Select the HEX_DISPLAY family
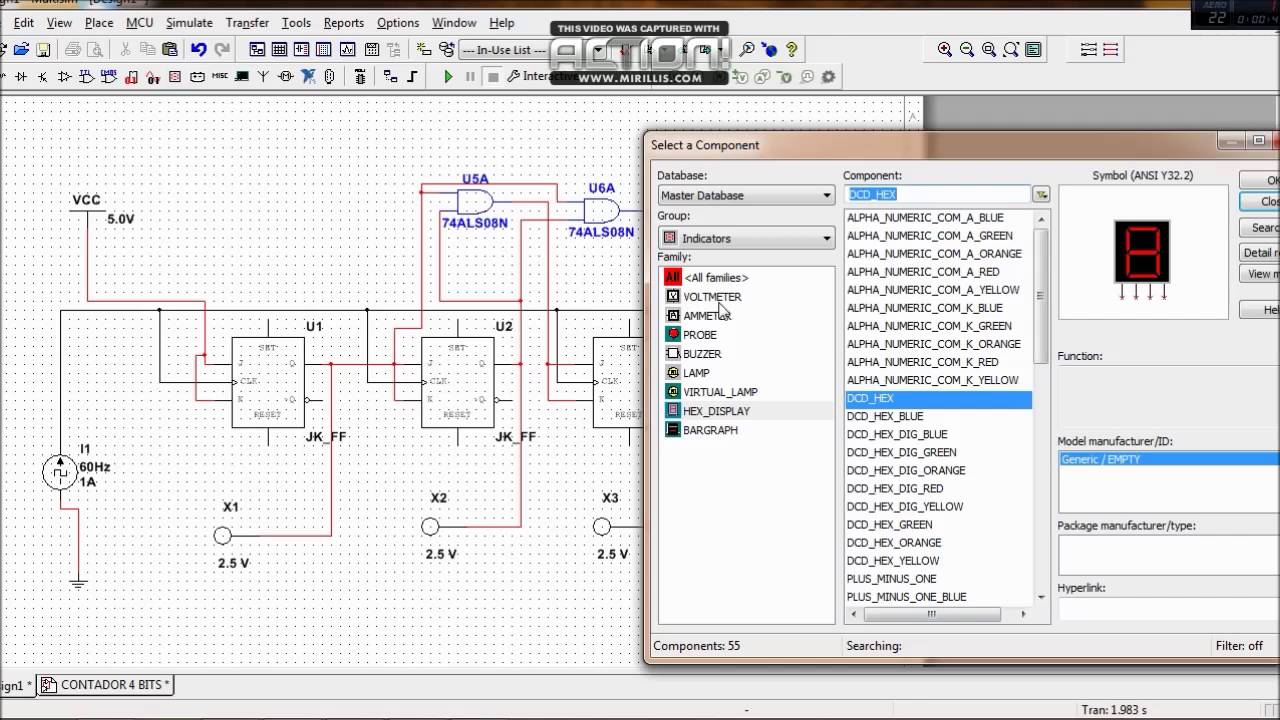The image size is (1280, 720). pos(716,410)
